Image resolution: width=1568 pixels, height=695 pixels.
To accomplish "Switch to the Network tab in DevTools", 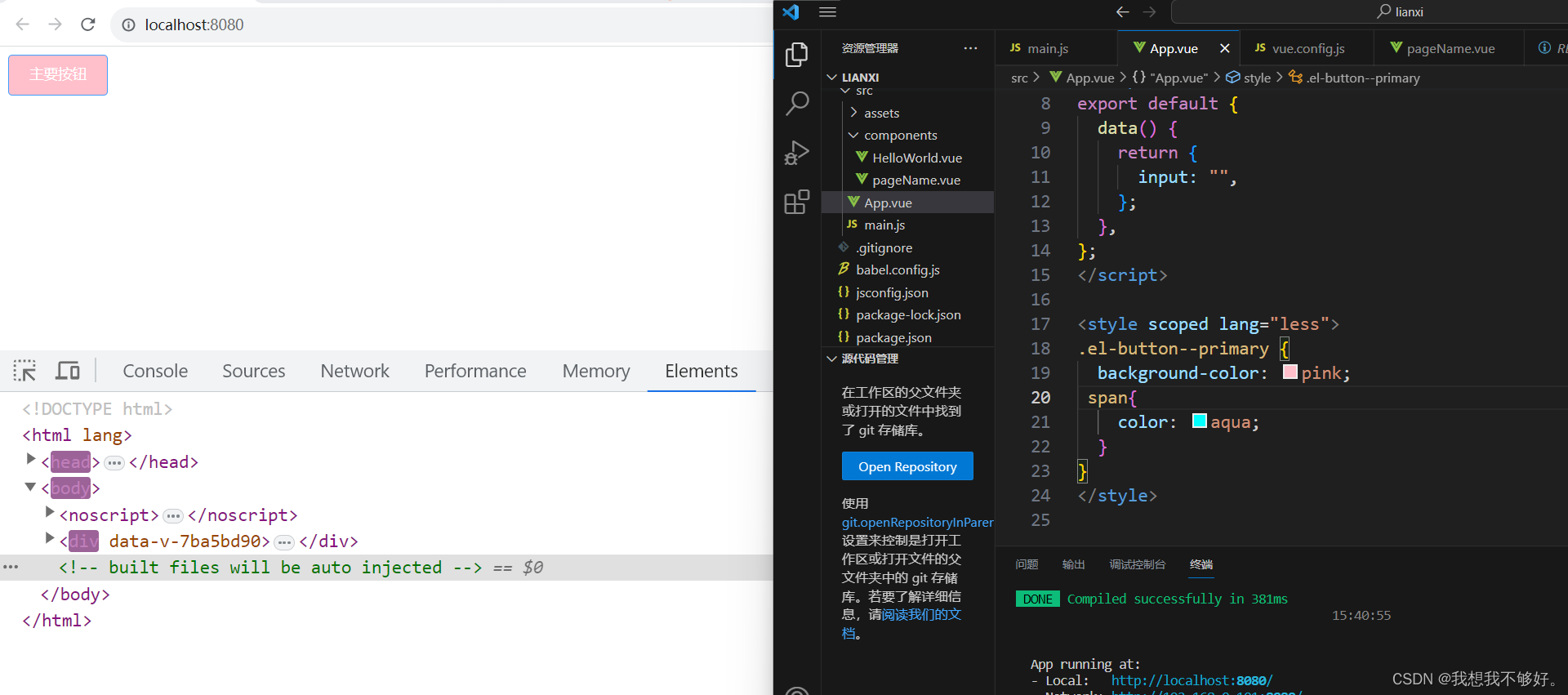I will coord(354,371).
